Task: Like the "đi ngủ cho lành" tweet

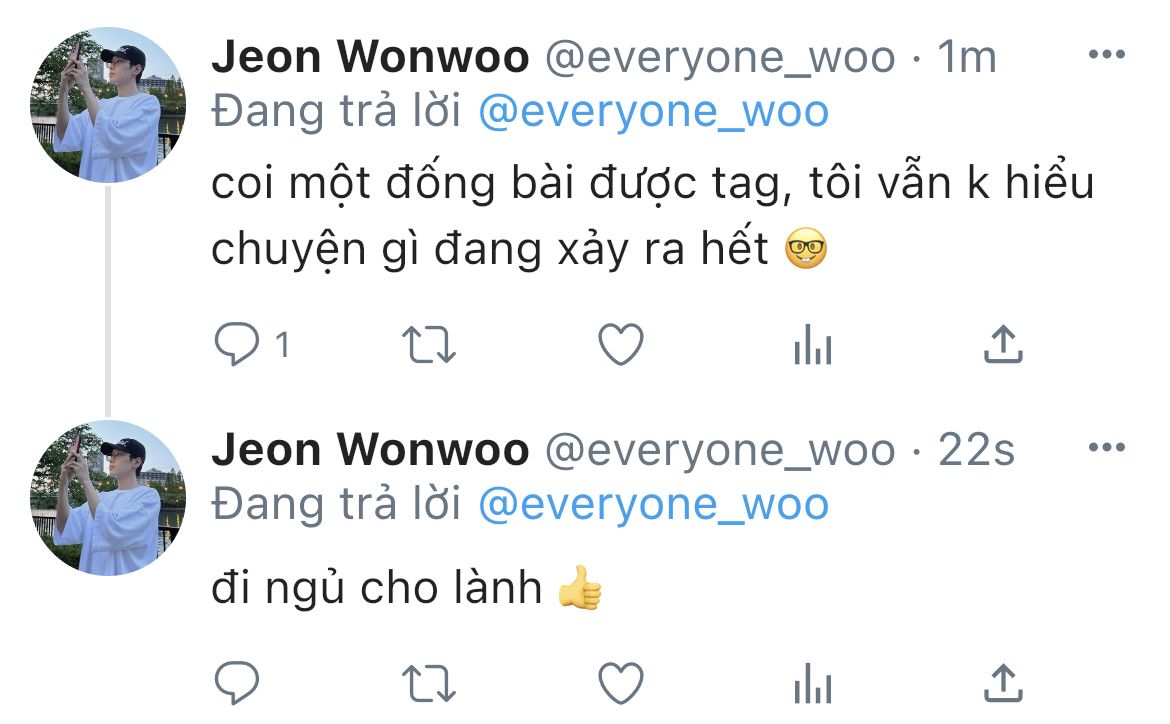Action: (621, 683)
